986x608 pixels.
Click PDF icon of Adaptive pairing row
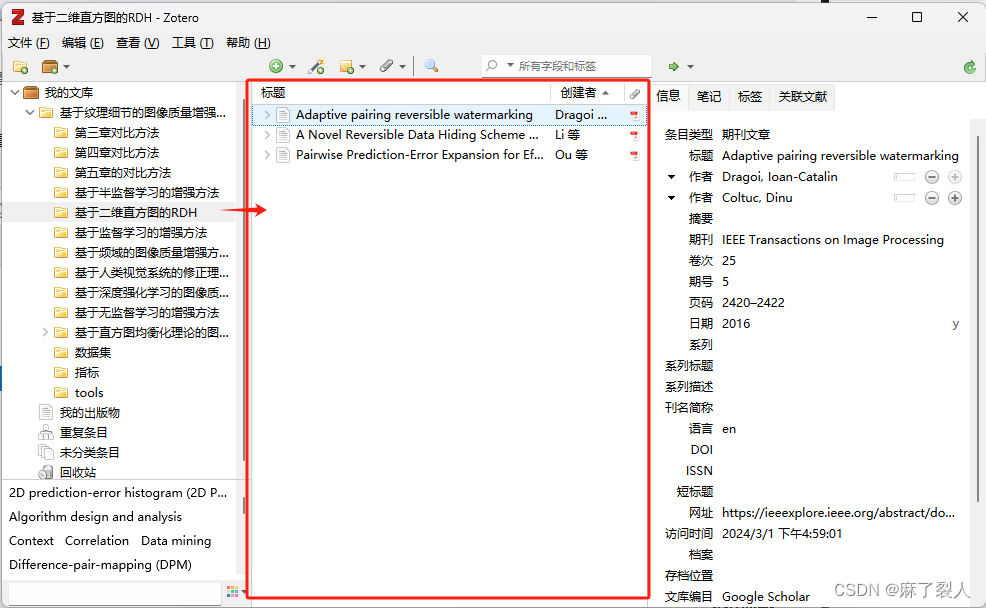pyautogui.click(x=634, y=115)
